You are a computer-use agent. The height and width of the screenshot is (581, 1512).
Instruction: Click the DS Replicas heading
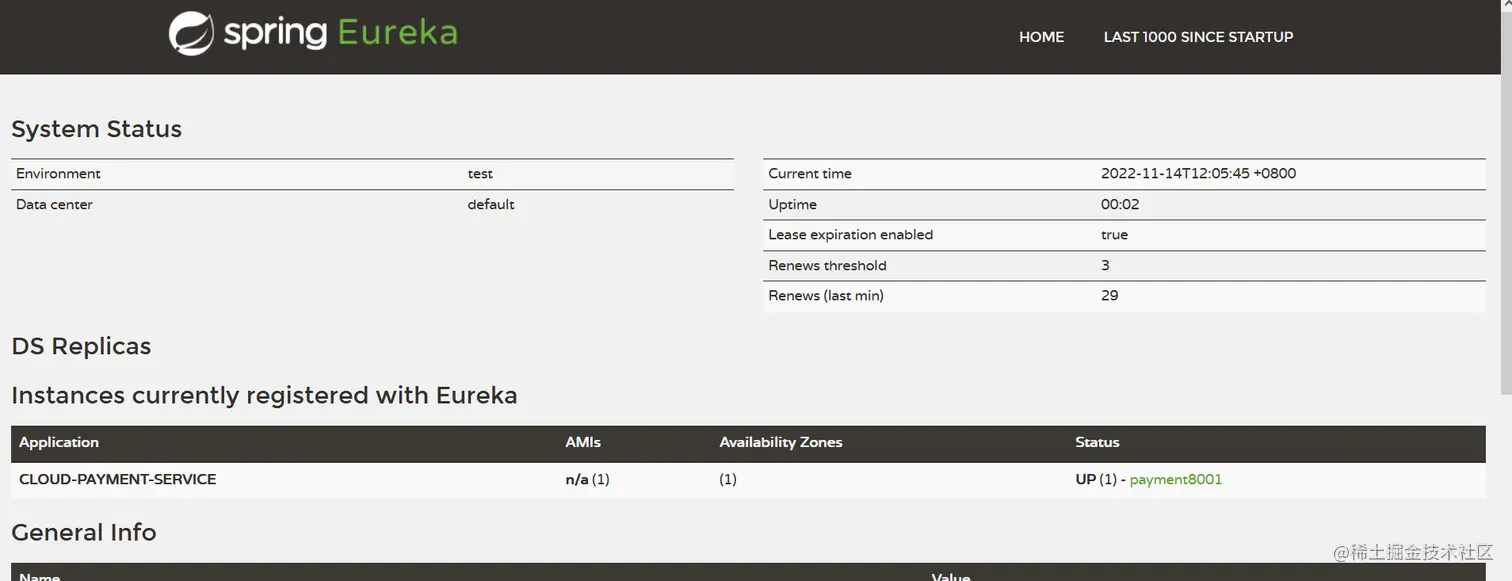point(81,346)
